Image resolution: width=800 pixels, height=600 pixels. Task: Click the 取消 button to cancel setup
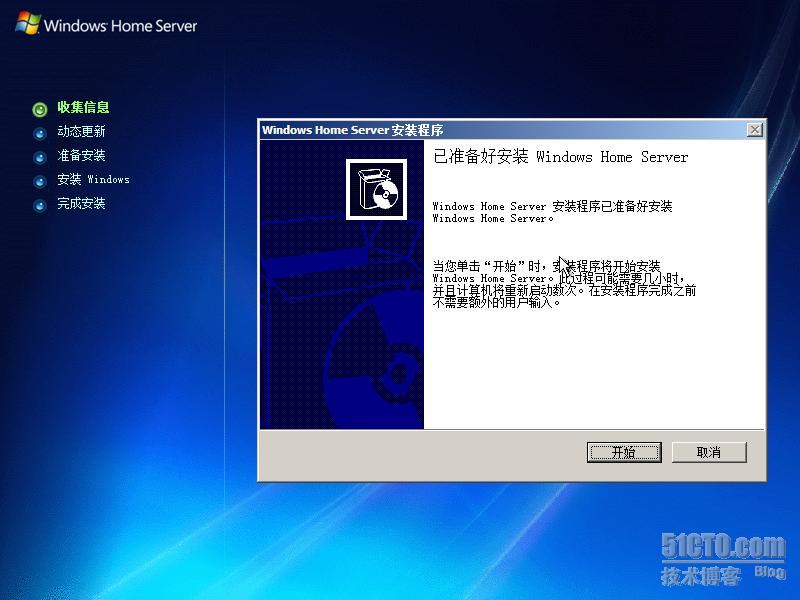pos(709,452)
